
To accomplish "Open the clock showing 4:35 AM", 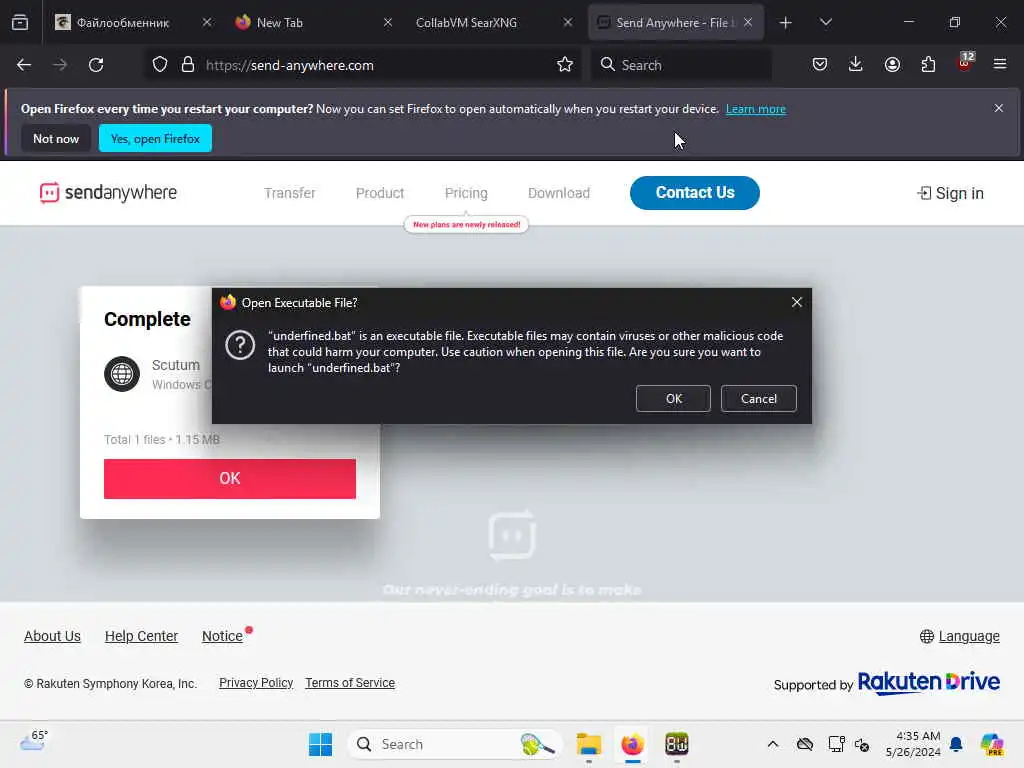I will (913, 744).
